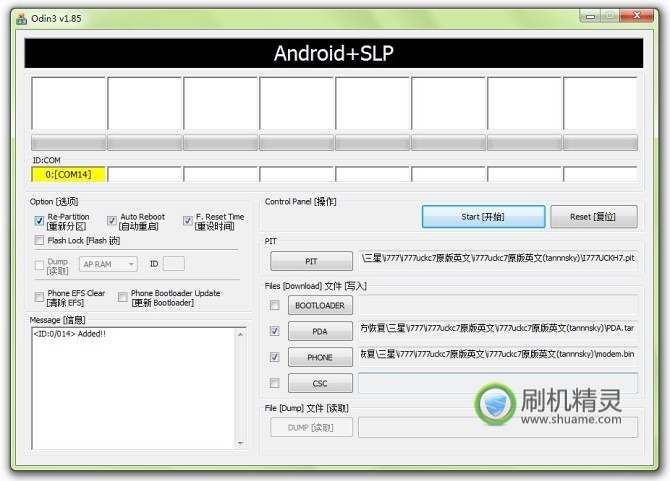Click the PDA file button

tap(320, 331)
